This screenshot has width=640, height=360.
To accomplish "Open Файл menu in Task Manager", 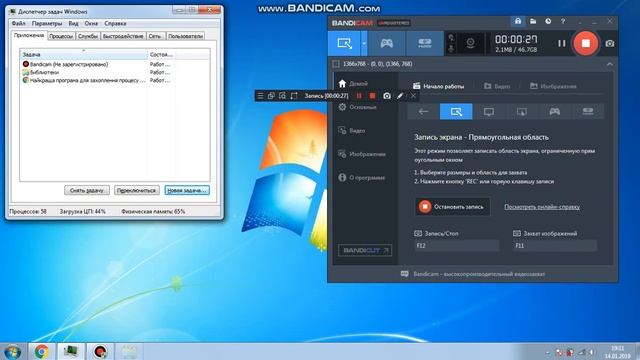I will click(18, 24).
